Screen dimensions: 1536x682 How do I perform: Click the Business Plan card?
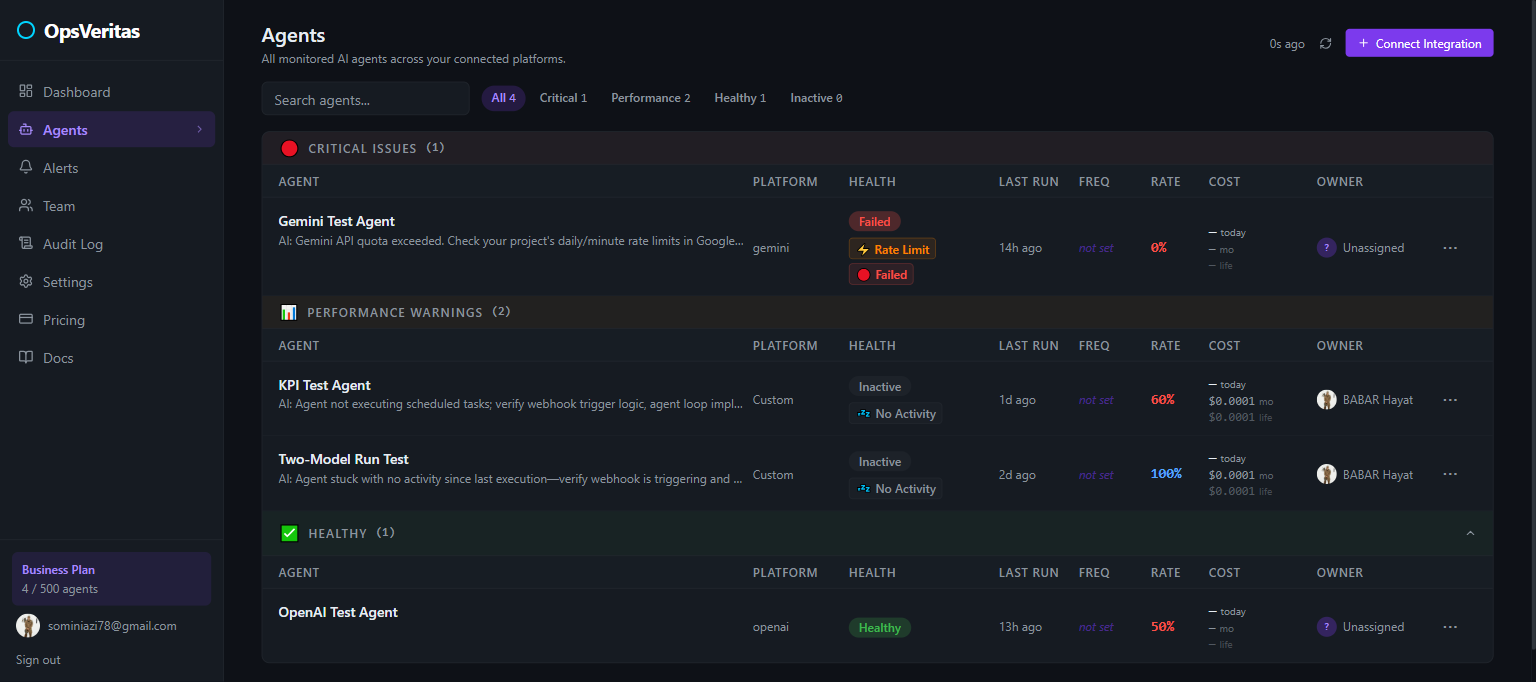pos(111,579)
